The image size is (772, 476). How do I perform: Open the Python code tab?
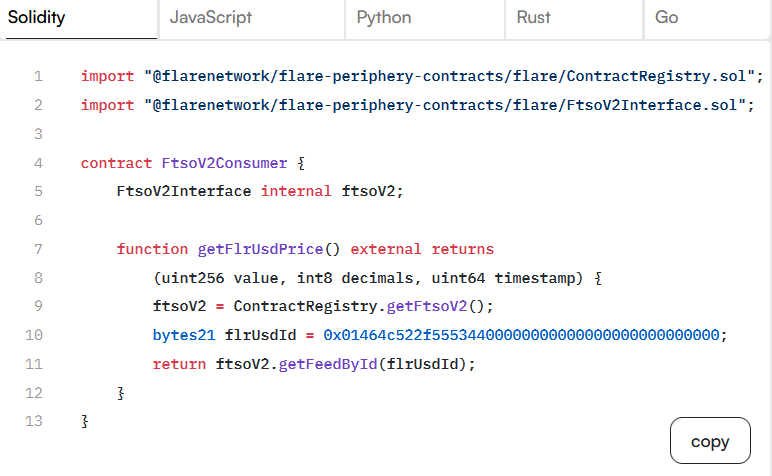tap(383, 18)
